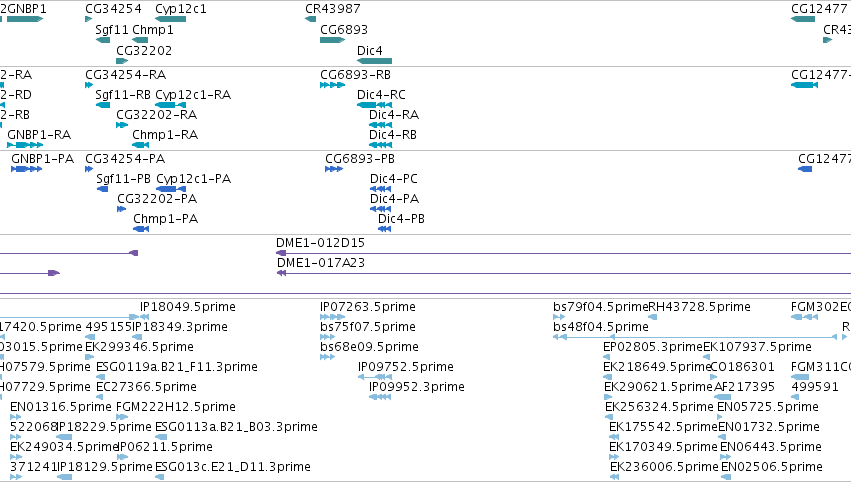Click the DME1-012D15 clone arrowhead
Screen dimensions: 851x482
281,253
